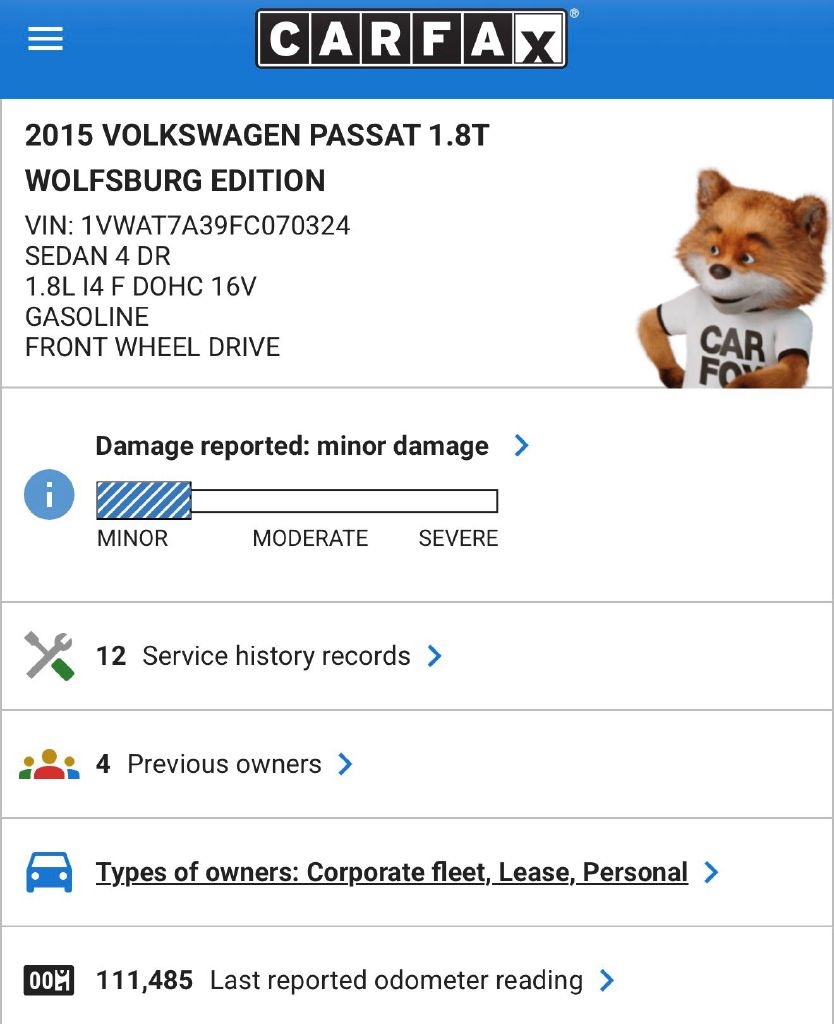Image resolution: width=834 pixels, height=1024 pixels.
Task: Open Types of owners link
Action: (392, 872)
